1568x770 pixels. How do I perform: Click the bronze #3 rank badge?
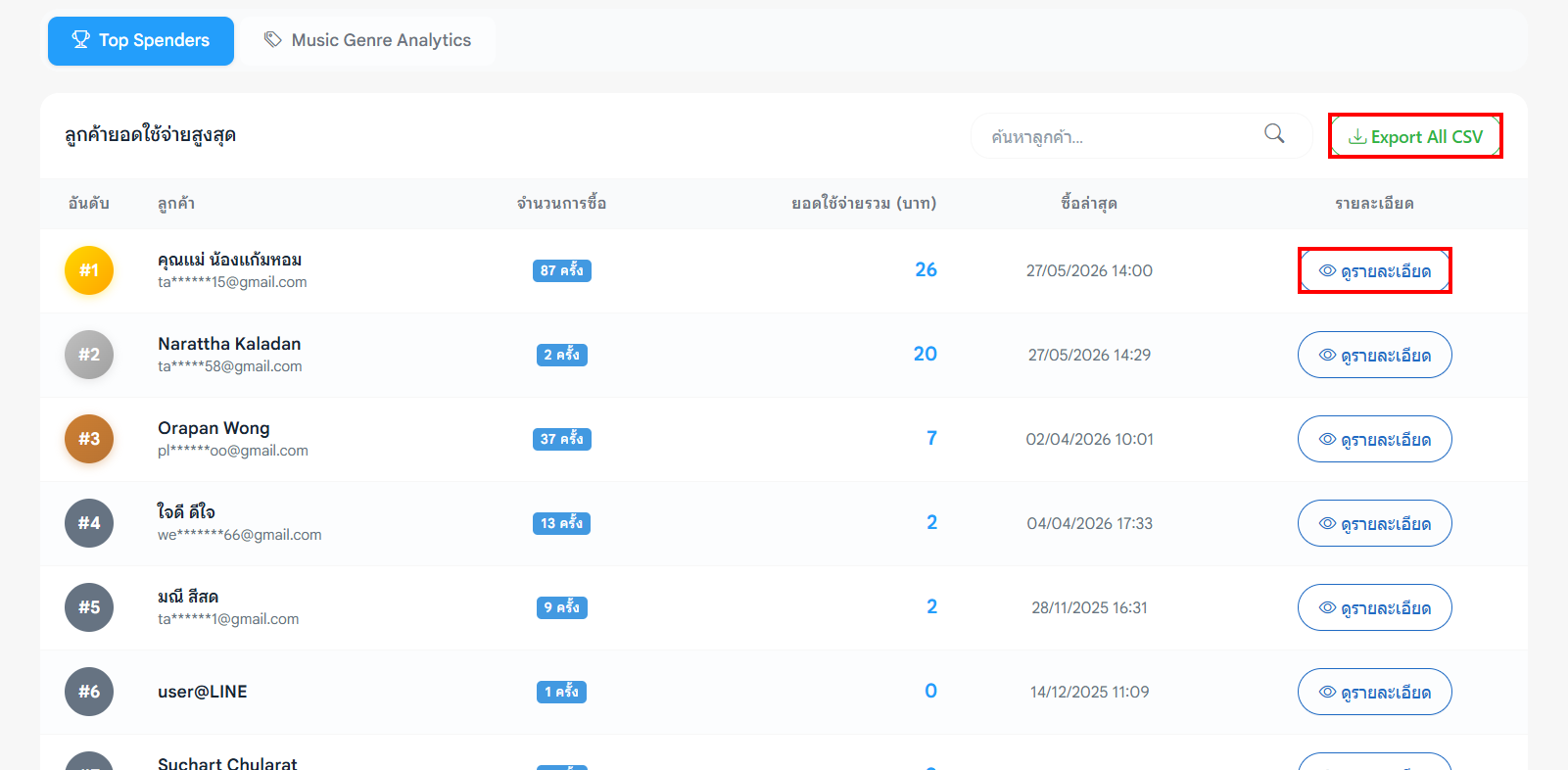coord(89,439)
